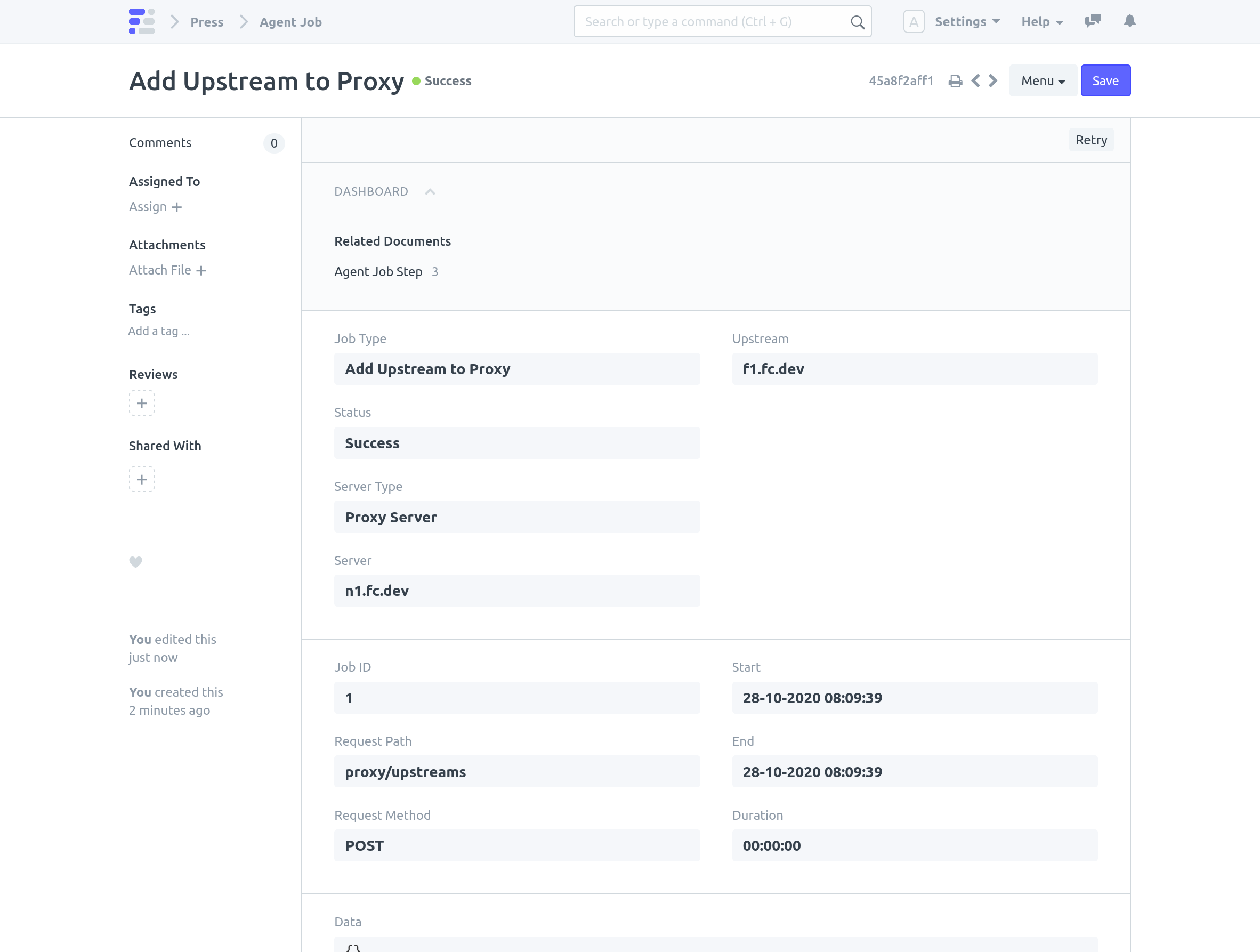Navigate to Press via the breadcrumb
Screen dimensions: 1260x952
click(207, 22)
